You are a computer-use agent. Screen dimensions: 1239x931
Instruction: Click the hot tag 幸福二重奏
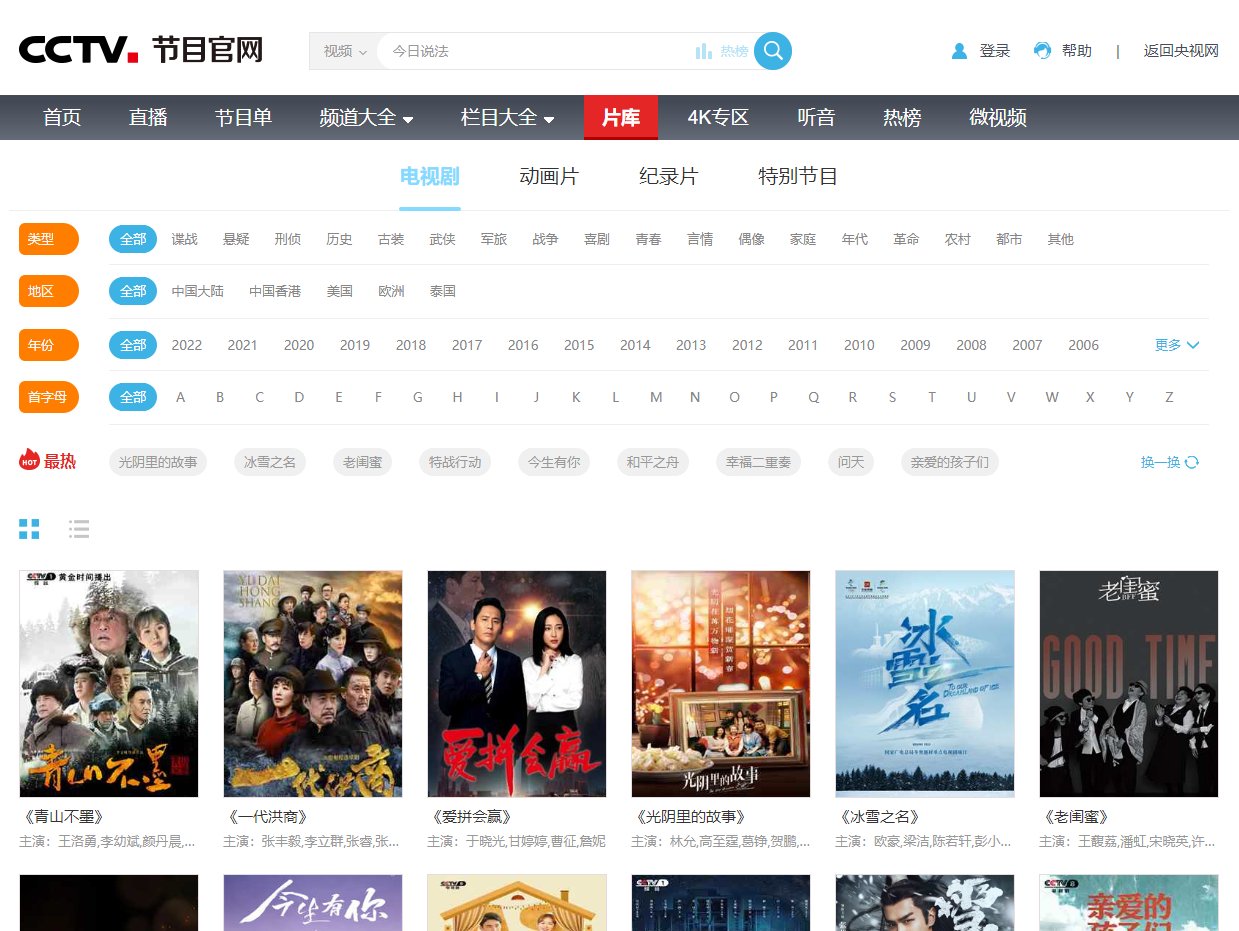(758, 462)
